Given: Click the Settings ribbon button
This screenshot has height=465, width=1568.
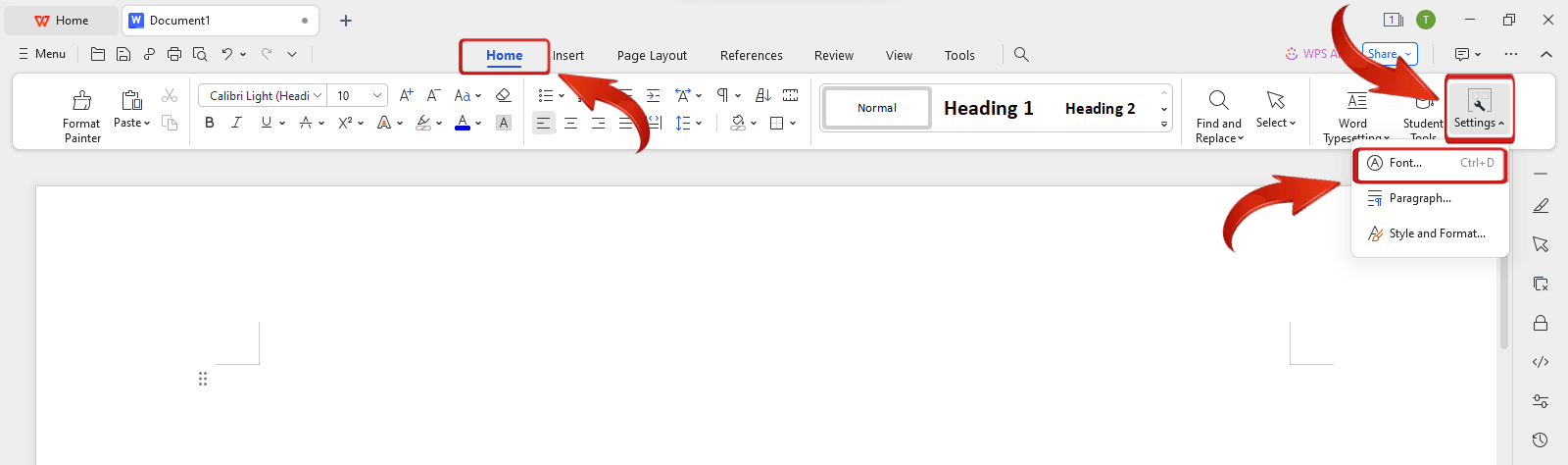Looking at the screenshot, I should click(x=1479, y=109).
